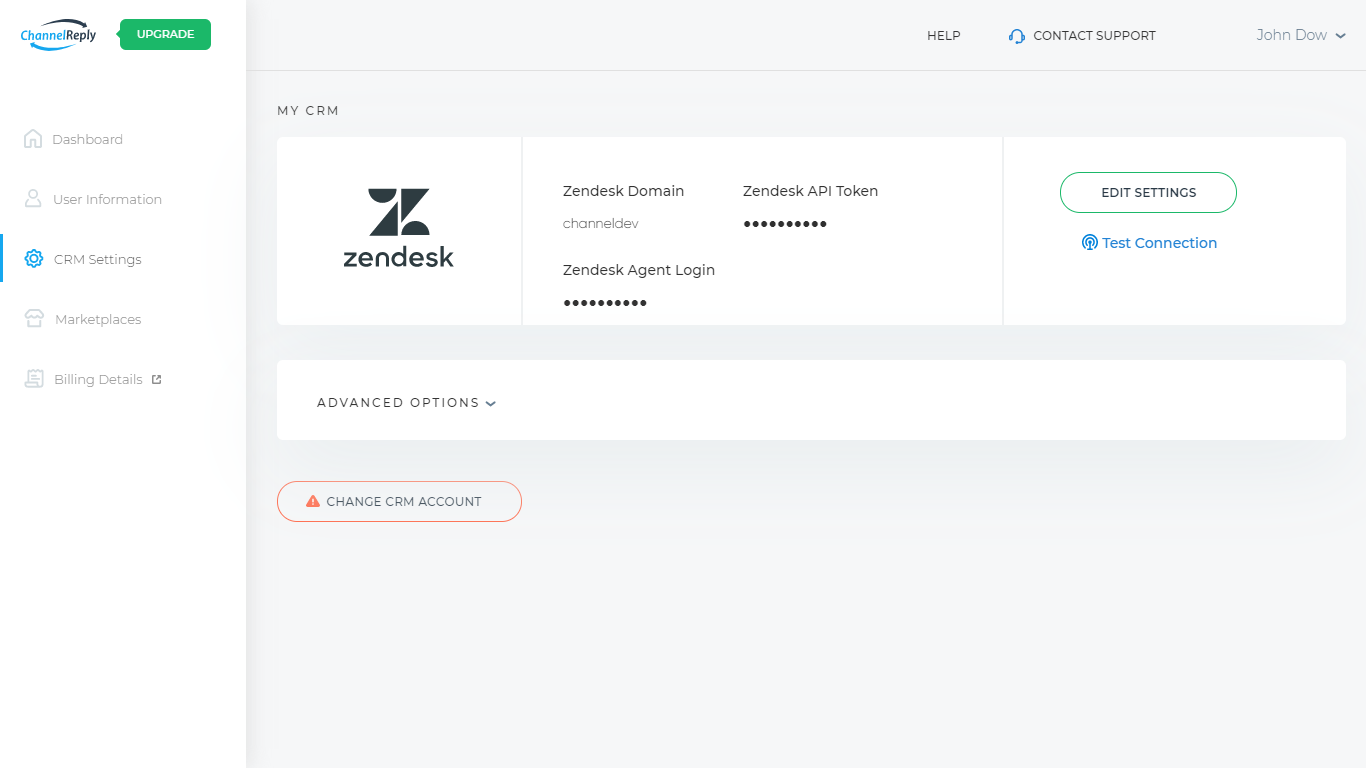1366x768 pixels.
Task: Expand ADVANCED OPTIONS section
Action: (406, 402)
